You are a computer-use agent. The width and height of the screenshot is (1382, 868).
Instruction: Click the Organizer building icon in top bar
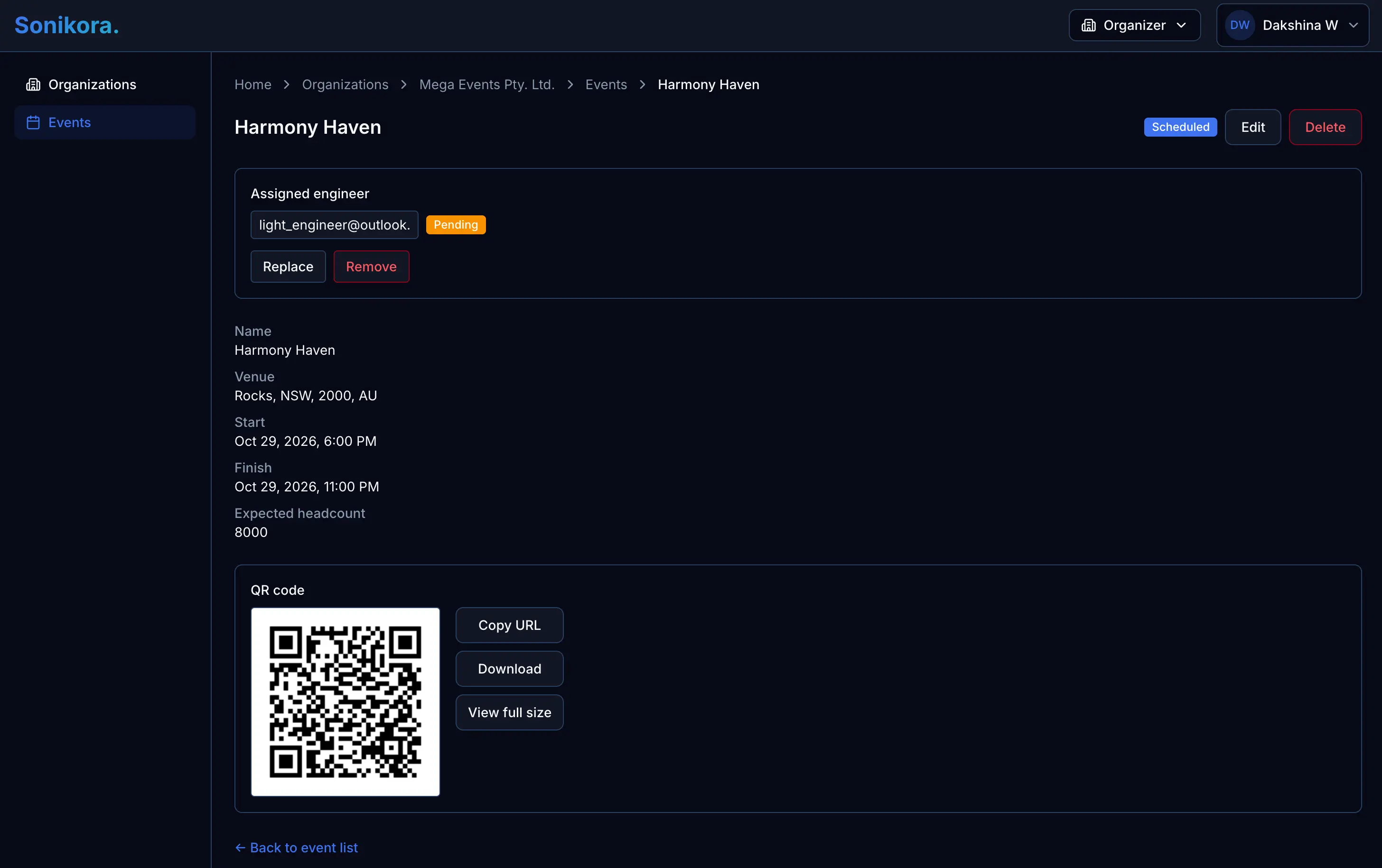[x=1089, y=25]
